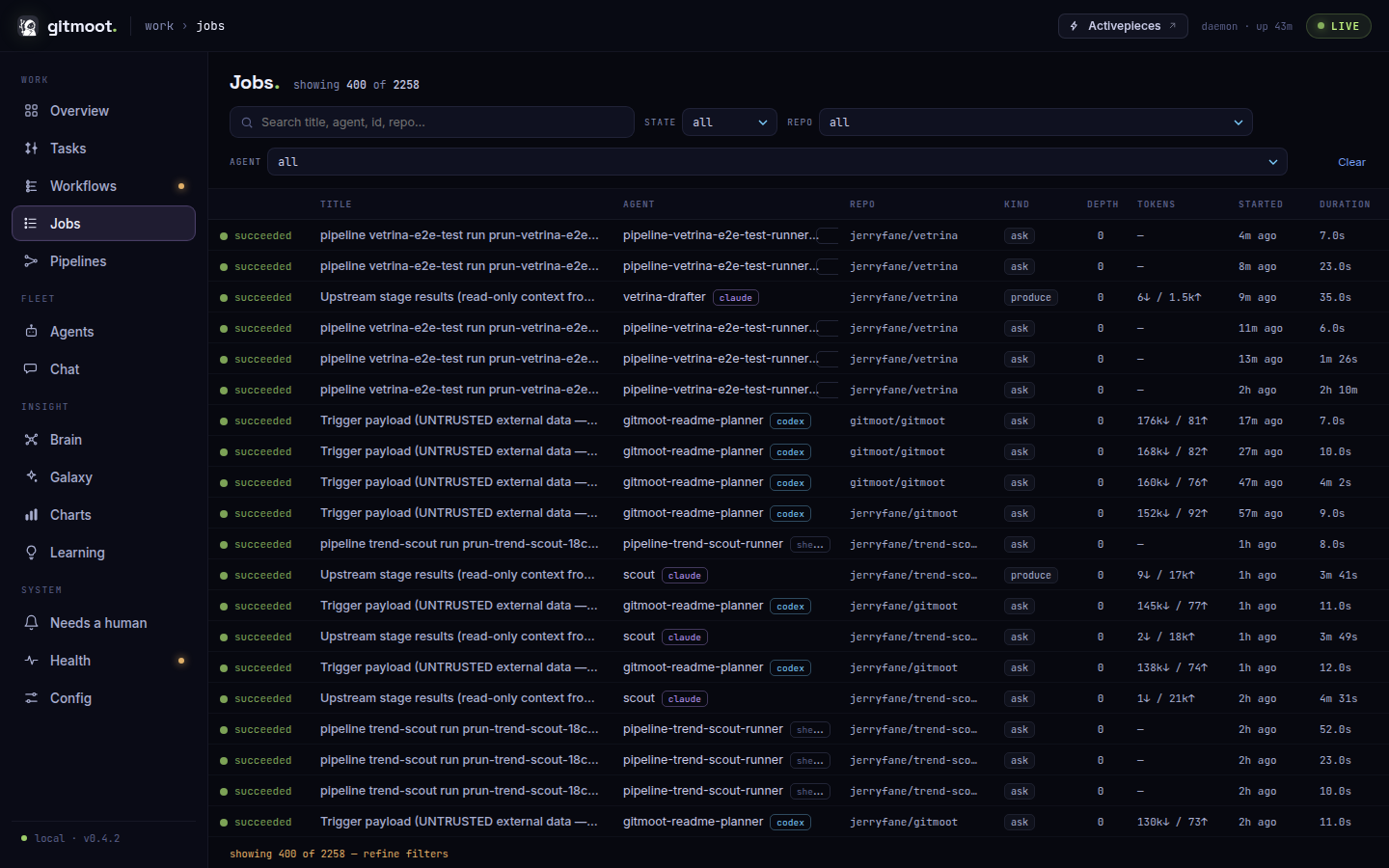Click the work breadcrumb link
Viewport: 1389px width, 868px height.
[159, 26]
